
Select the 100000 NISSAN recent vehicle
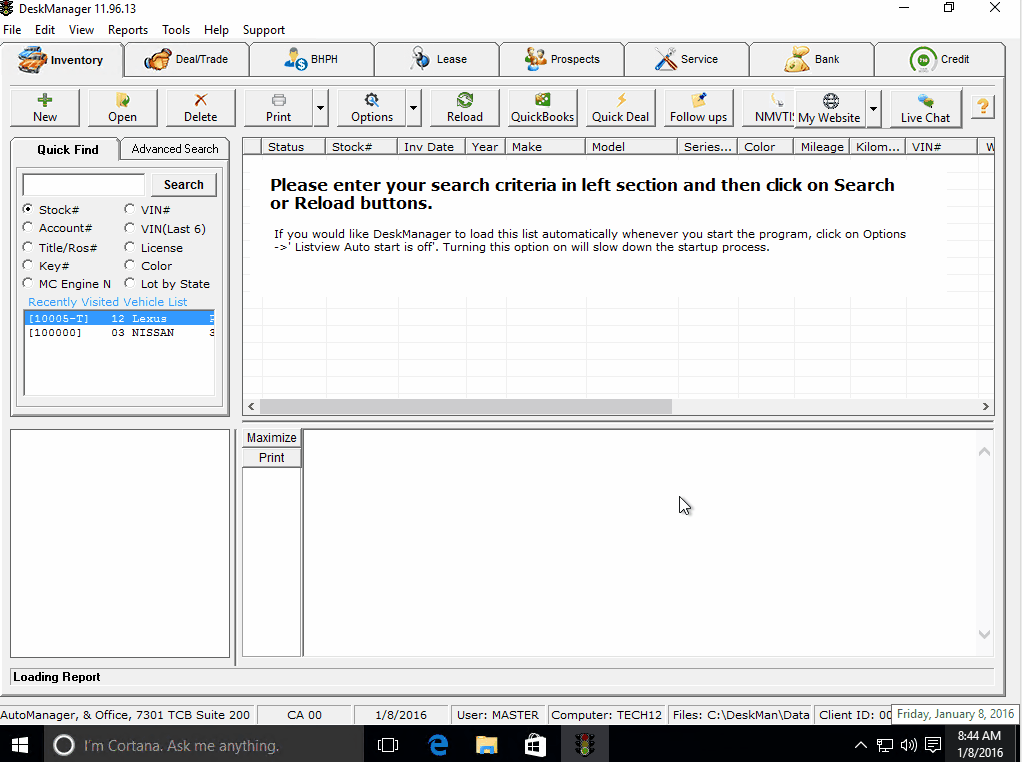[x=119, y=332]
